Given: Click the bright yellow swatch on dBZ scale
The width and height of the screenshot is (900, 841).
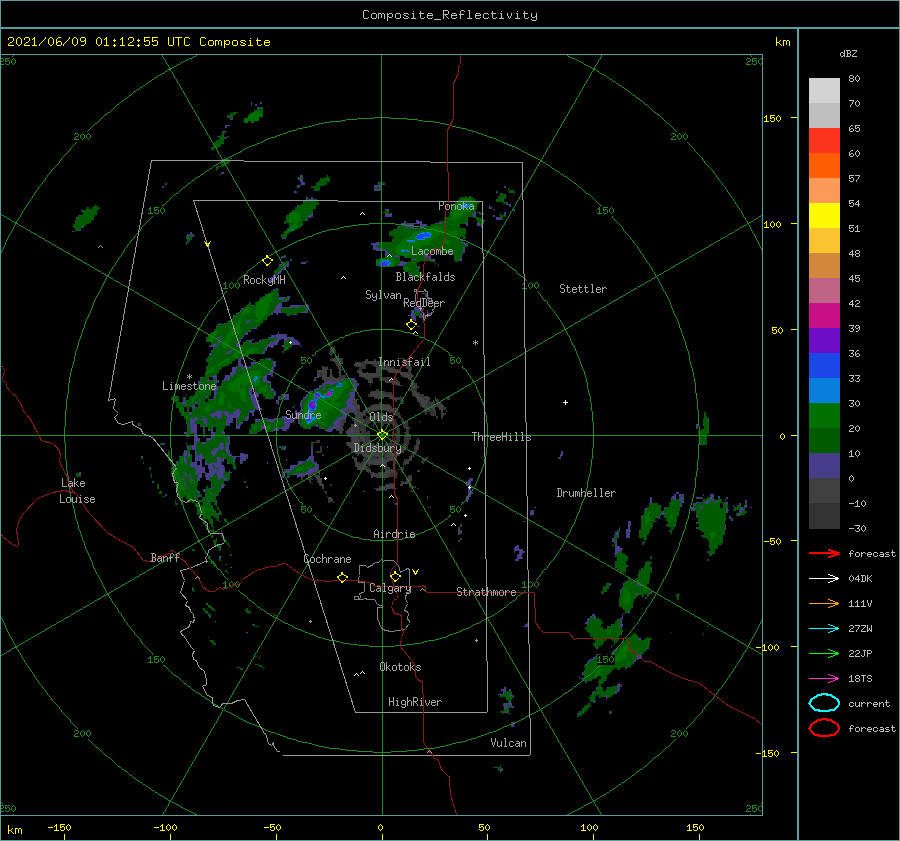Looking at the screenshot, I should tap(824, 216).
